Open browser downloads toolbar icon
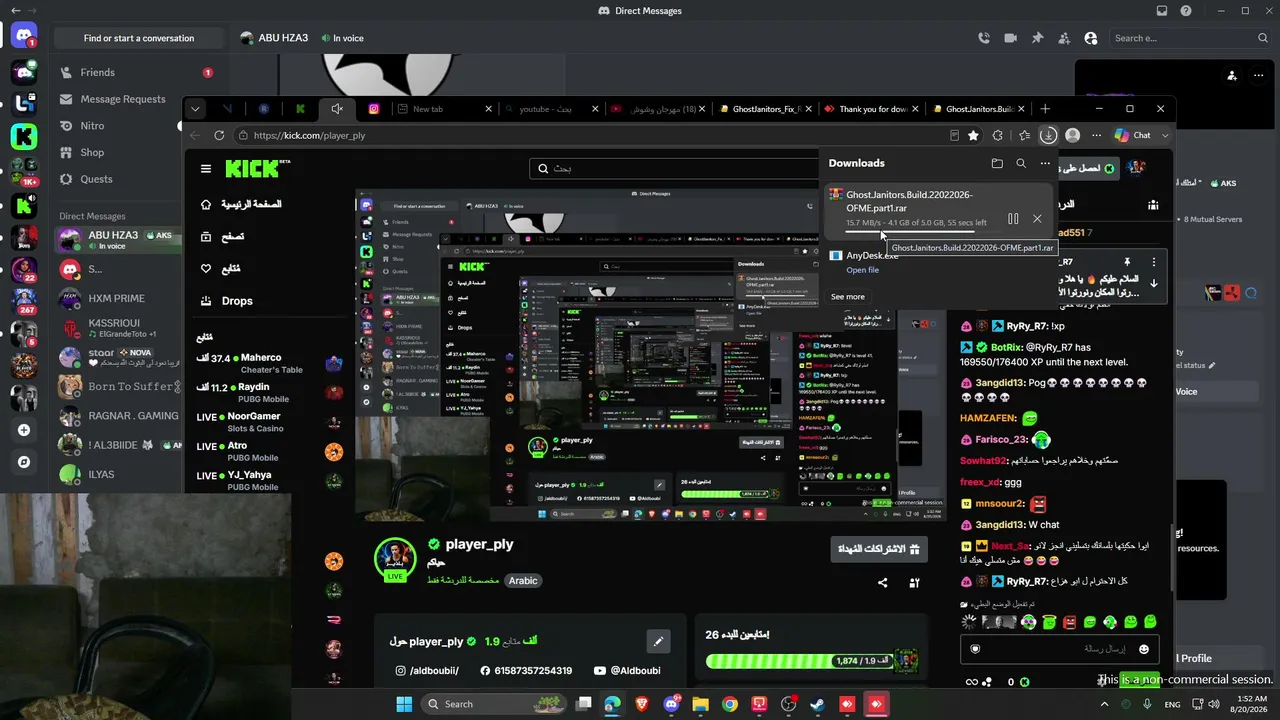 pyautogui.click(x=1048, y=135)
